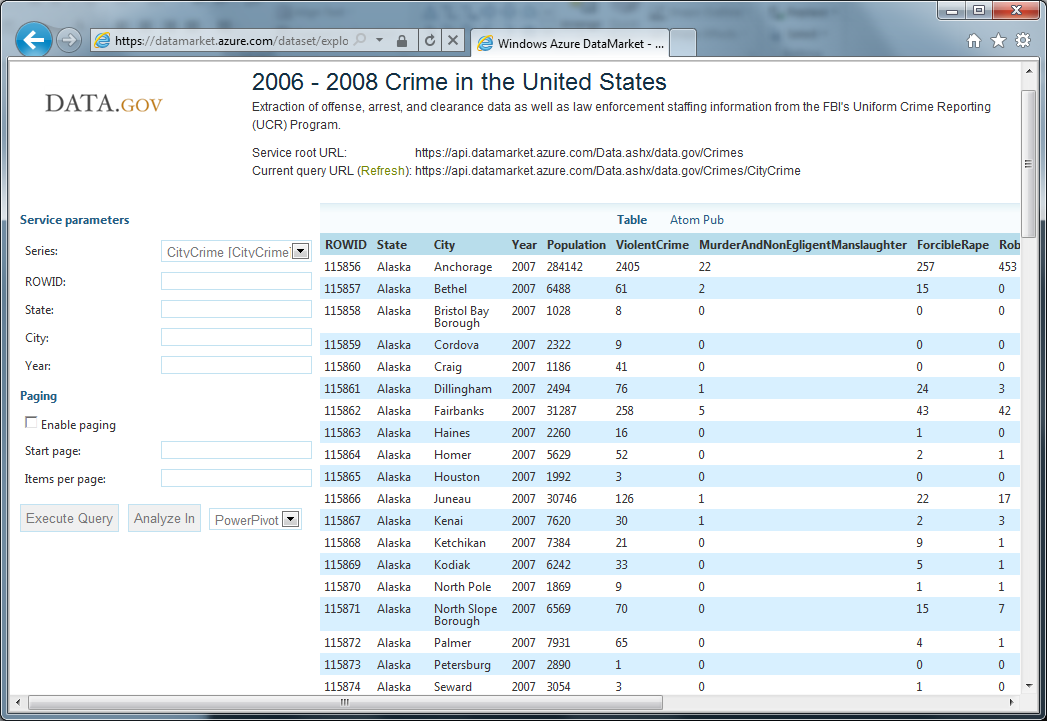1047x721 pixels.
Task: Open the PowerPivot dropdown
Action: click(256, 519)
